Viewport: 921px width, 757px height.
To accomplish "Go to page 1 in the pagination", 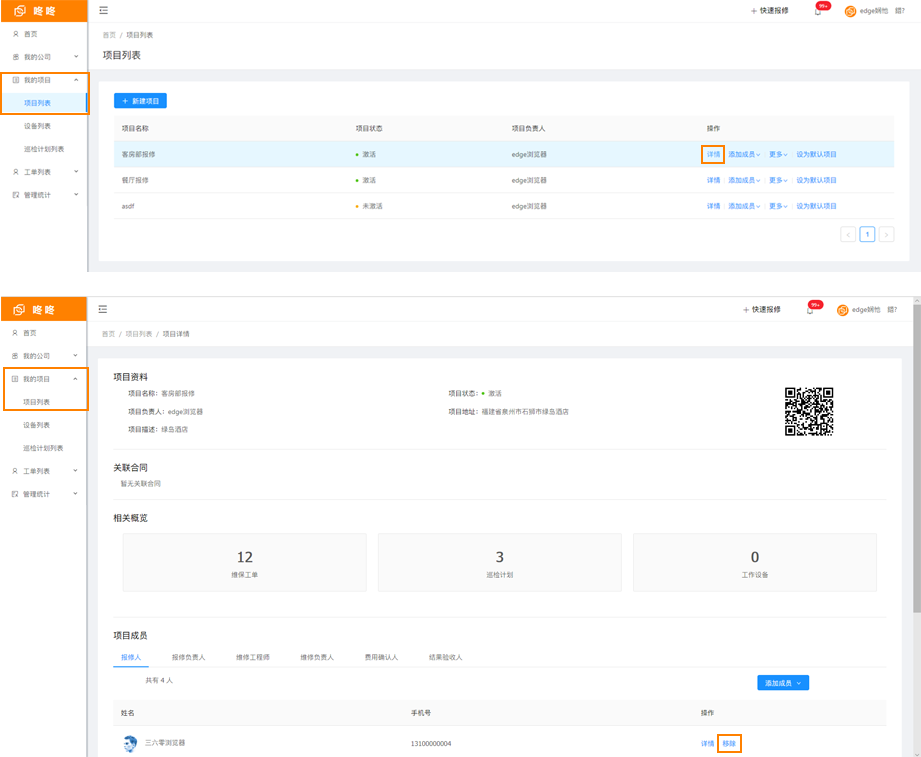I will 867,234.
